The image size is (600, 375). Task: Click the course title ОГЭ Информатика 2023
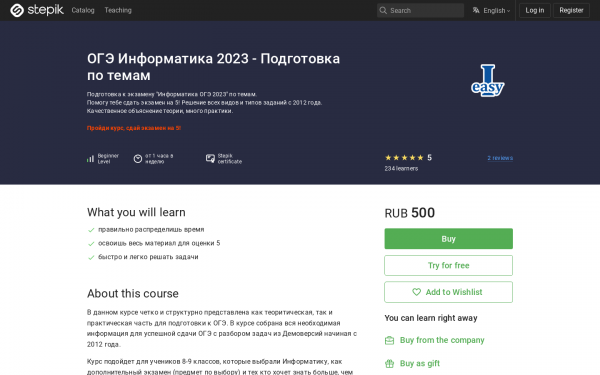point(214,67)
